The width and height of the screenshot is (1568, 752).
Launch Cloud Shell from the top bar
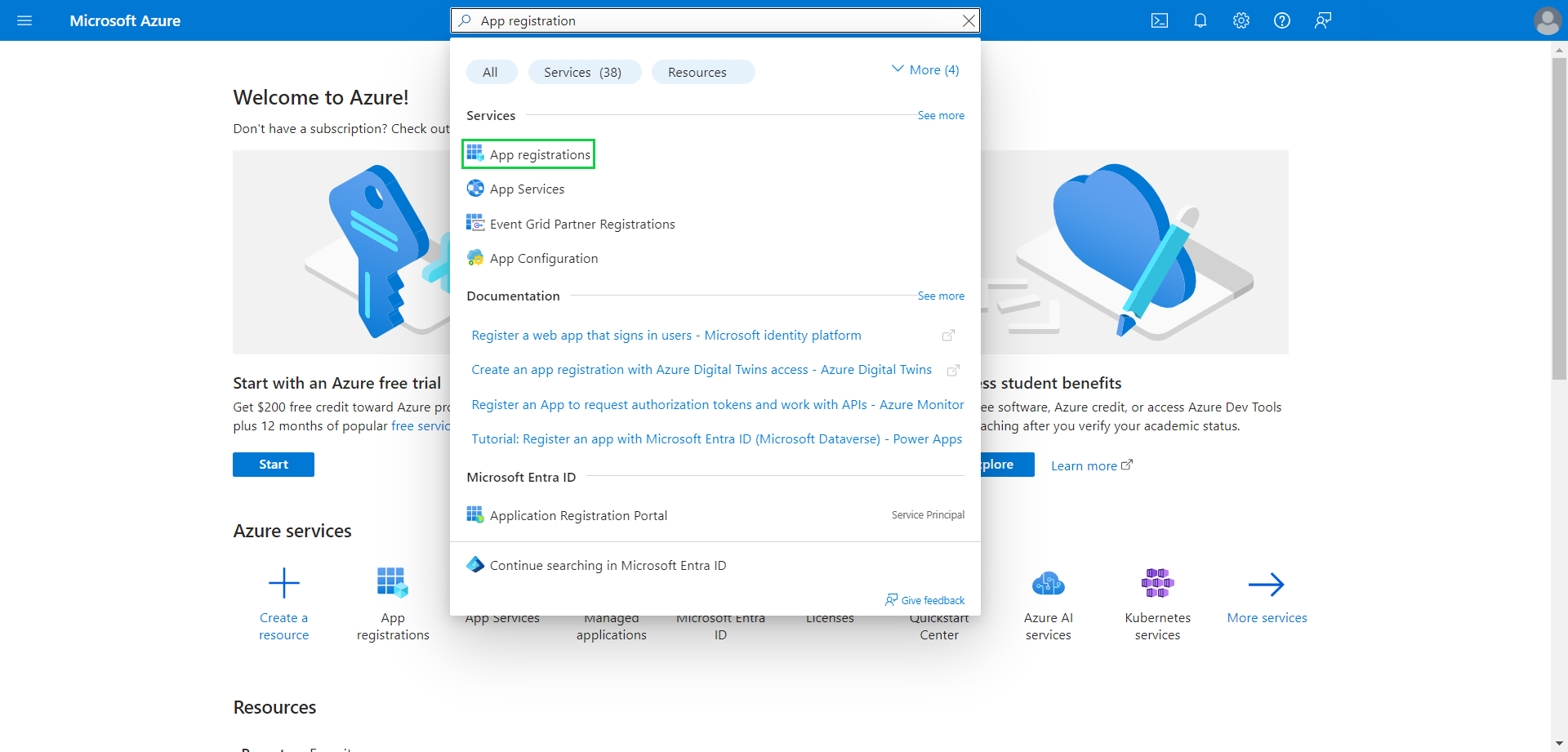1160,20
